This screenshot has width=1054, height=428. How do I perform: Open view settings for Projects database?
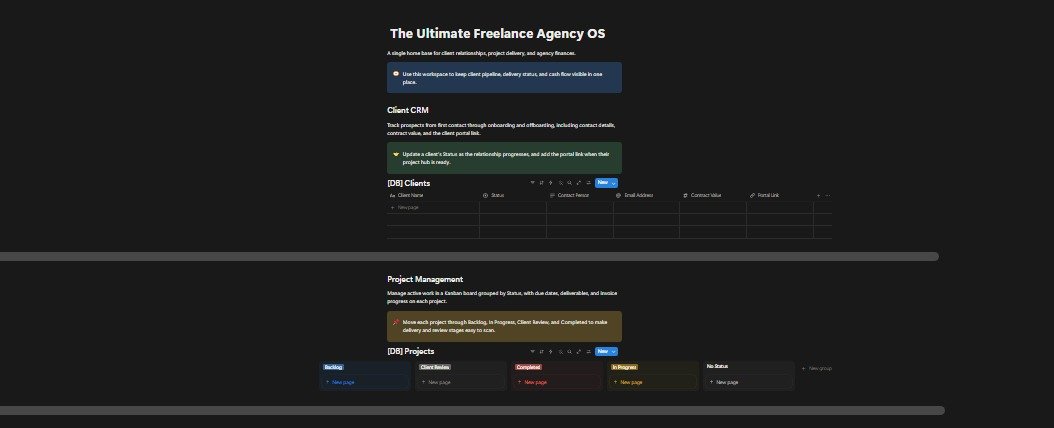(588, 351)
